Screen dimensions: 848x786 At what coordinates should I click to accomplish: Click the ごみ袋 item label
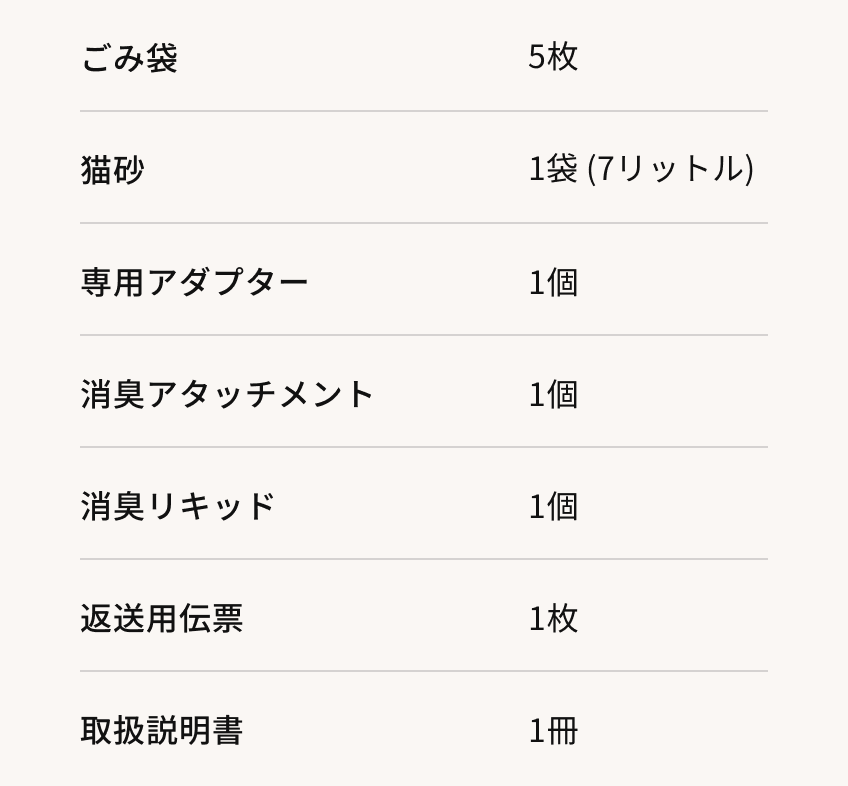coord(129,58)
